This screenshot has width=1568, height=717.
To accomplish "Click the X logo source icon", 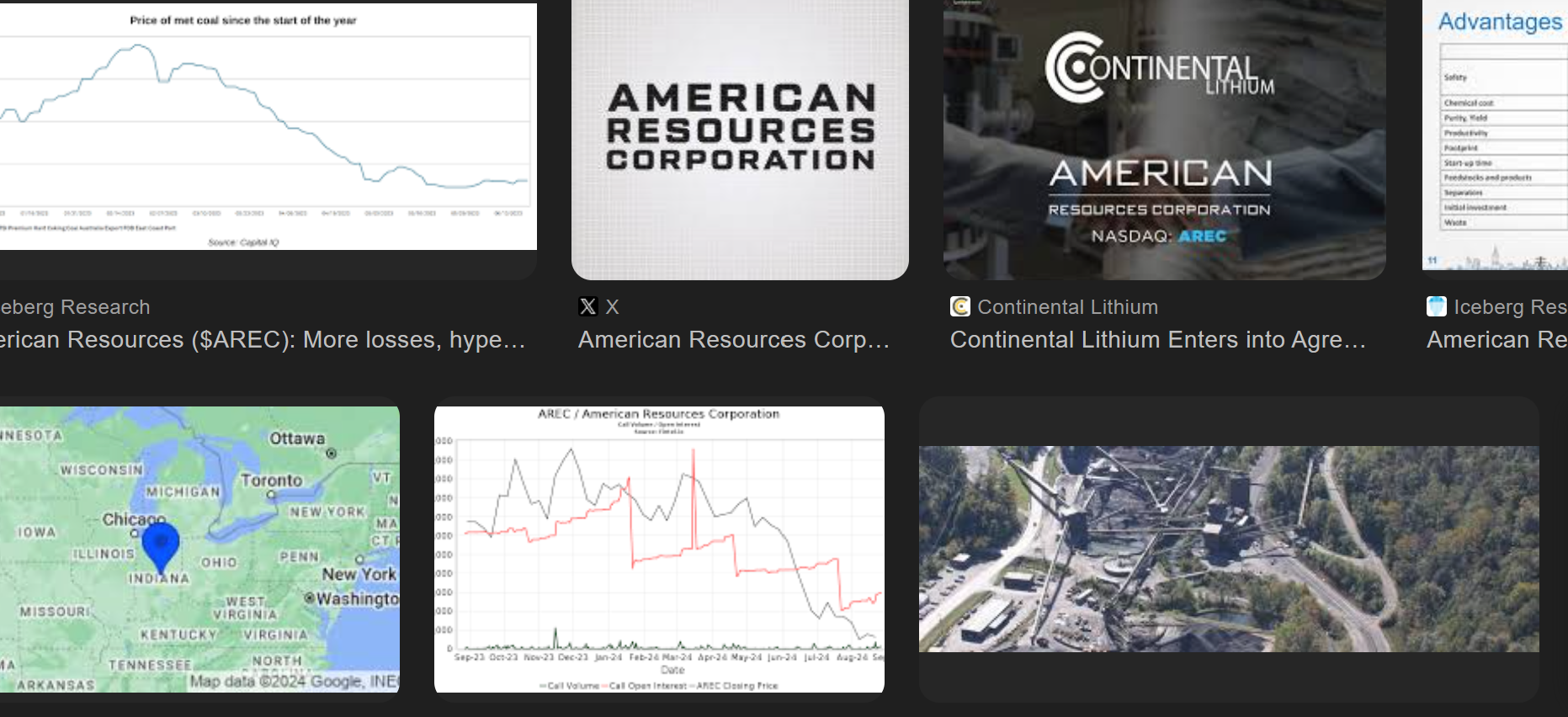I will (588, 307).
